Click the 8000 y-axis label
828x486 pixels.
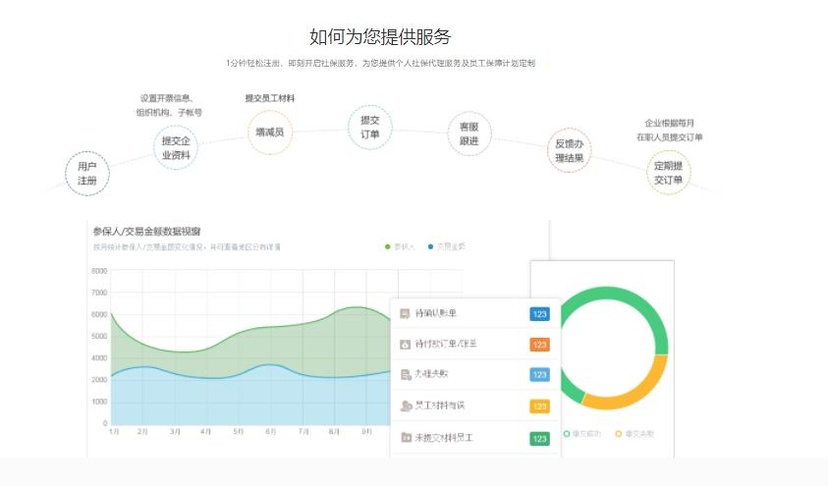click(x=99, y=271)
